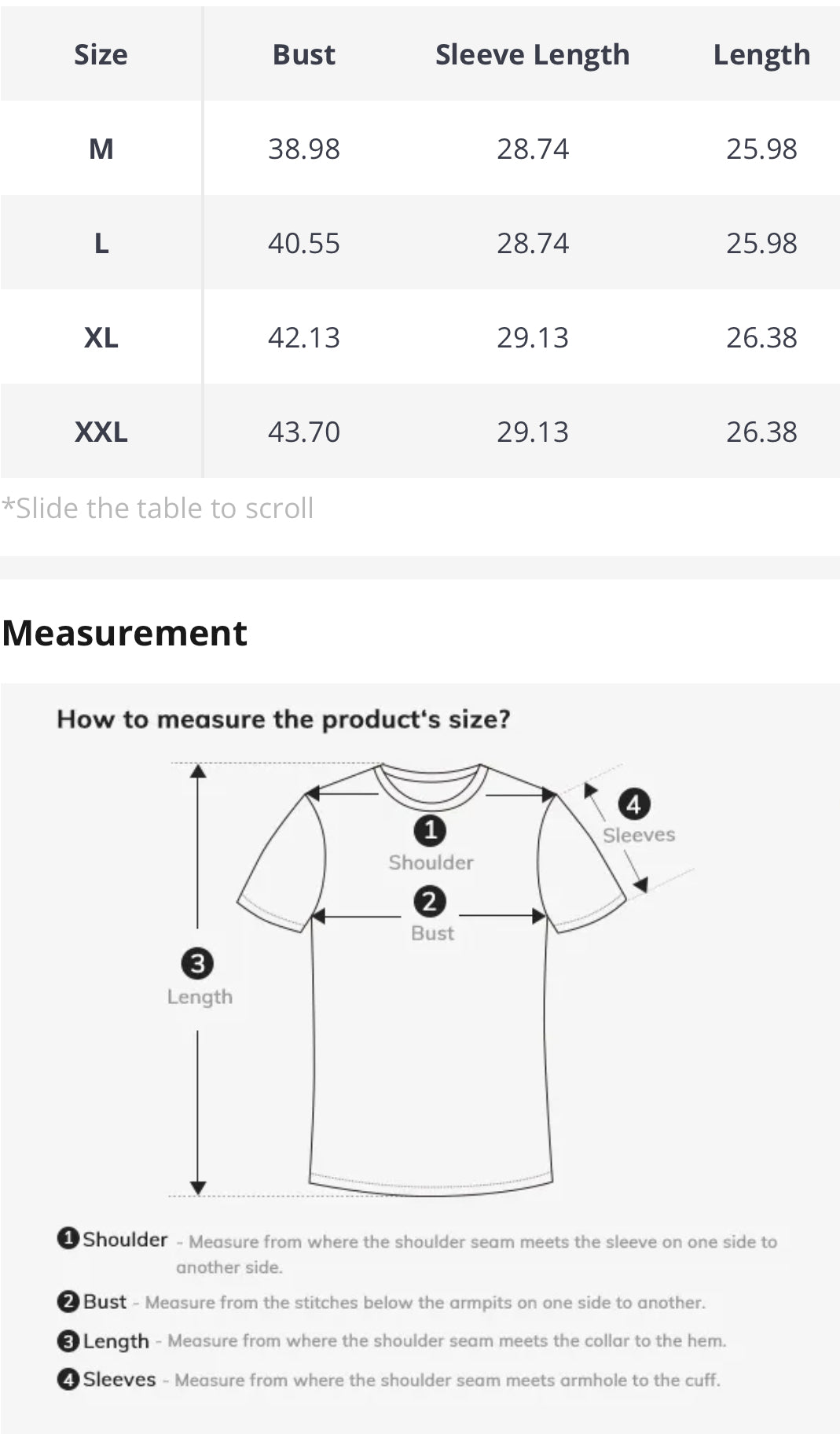The width and height of the screenshot is (840, 1434).
Task: Select the L size row label
Action: [101, 243]
